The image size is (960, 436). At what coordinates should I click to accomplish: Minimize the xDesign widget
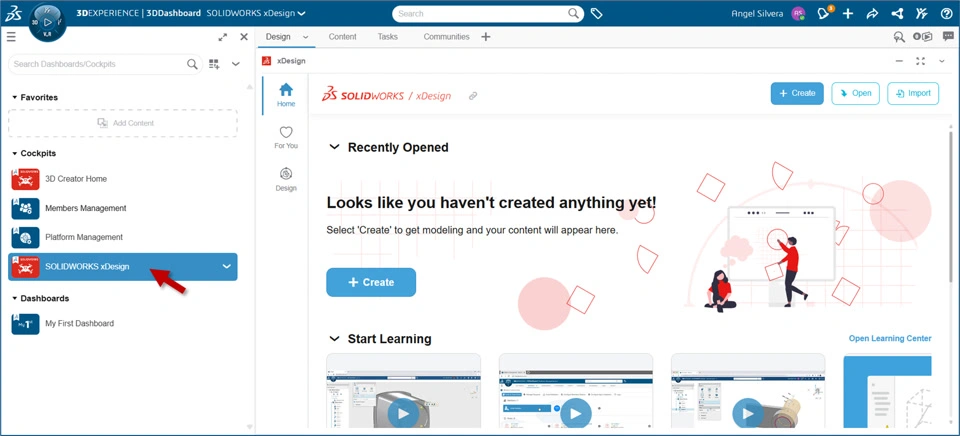pos(899,61)
